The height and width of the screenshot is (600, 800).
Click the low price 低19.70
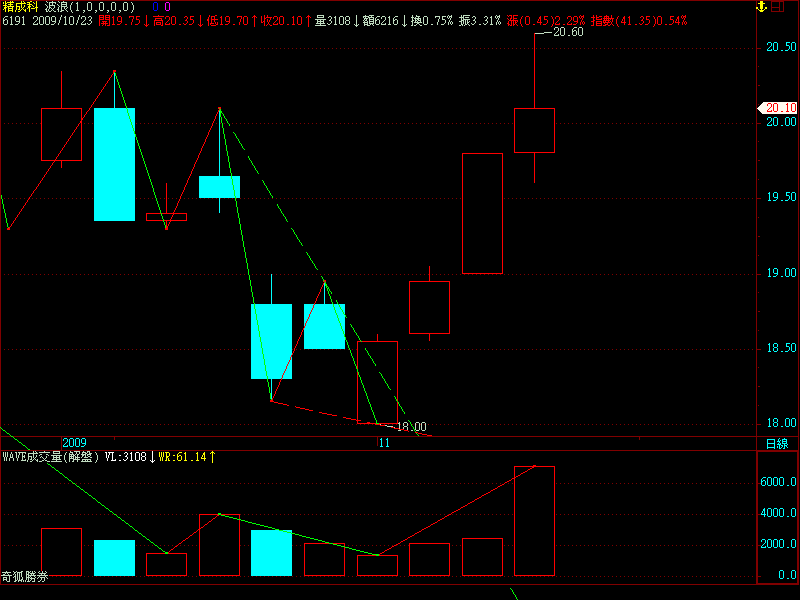pos(229,21)
